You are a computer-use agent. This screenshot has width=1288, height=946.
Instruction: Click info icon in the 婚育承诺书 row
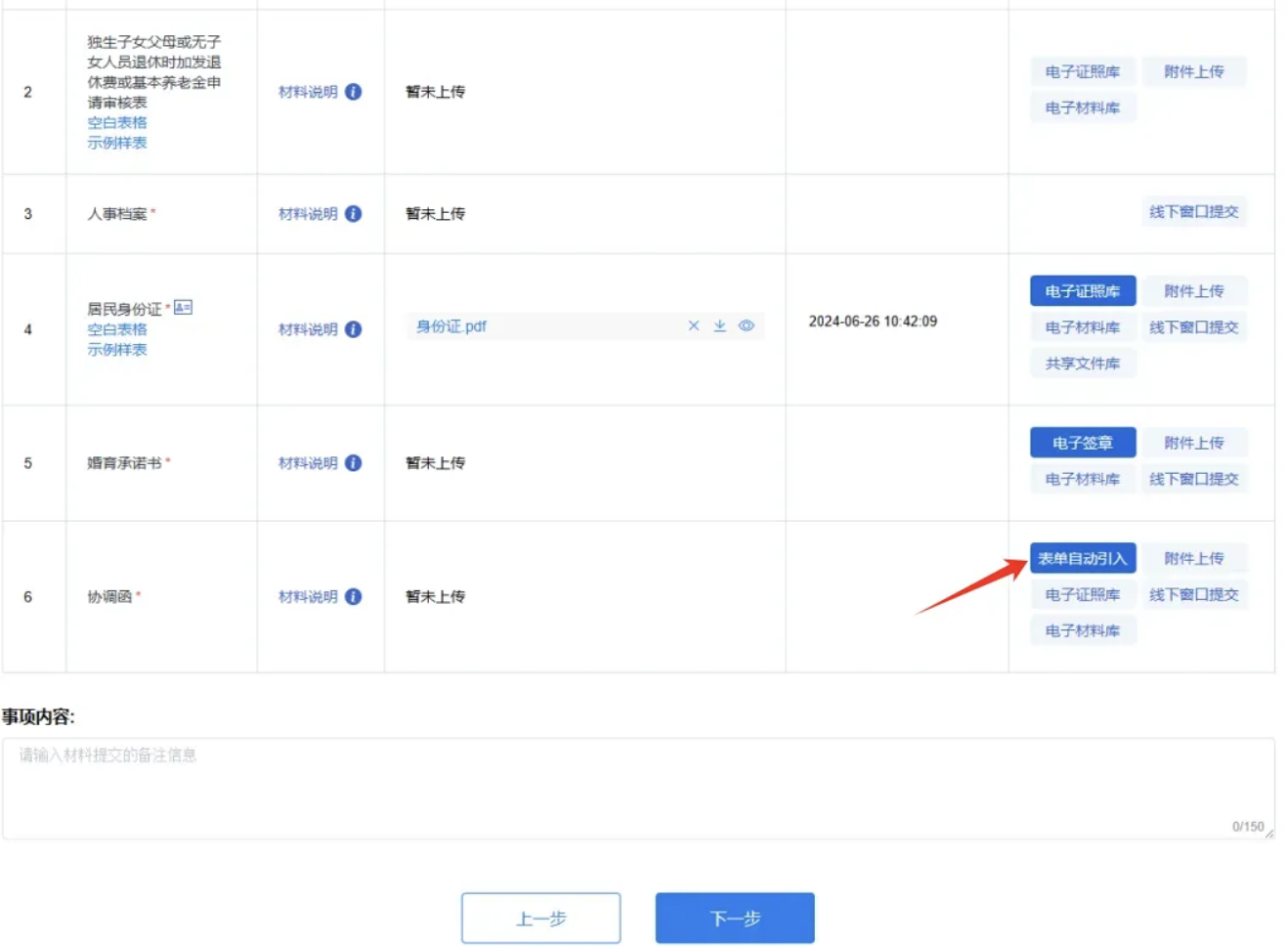(x=354, y=463)
